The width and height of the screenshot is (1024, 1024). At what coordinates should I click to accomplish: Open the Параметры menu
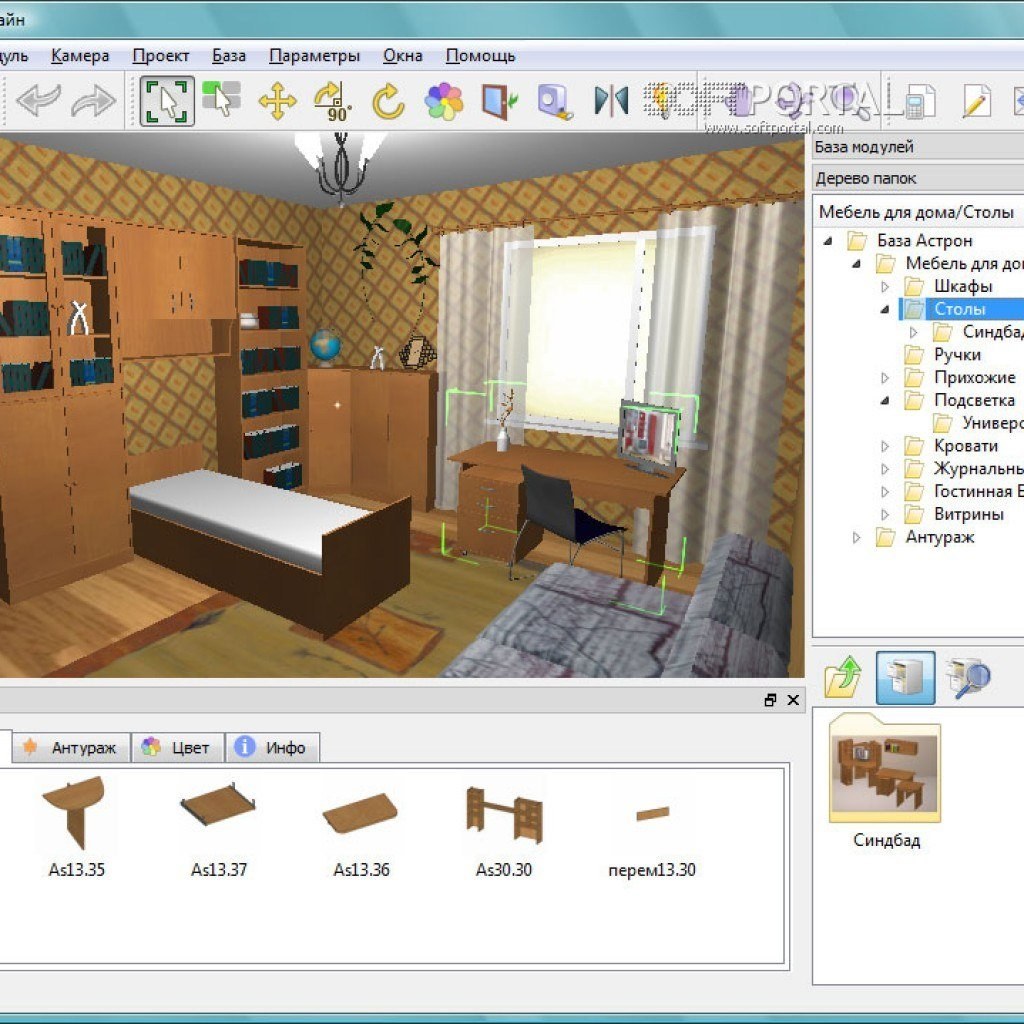[314, 56]
